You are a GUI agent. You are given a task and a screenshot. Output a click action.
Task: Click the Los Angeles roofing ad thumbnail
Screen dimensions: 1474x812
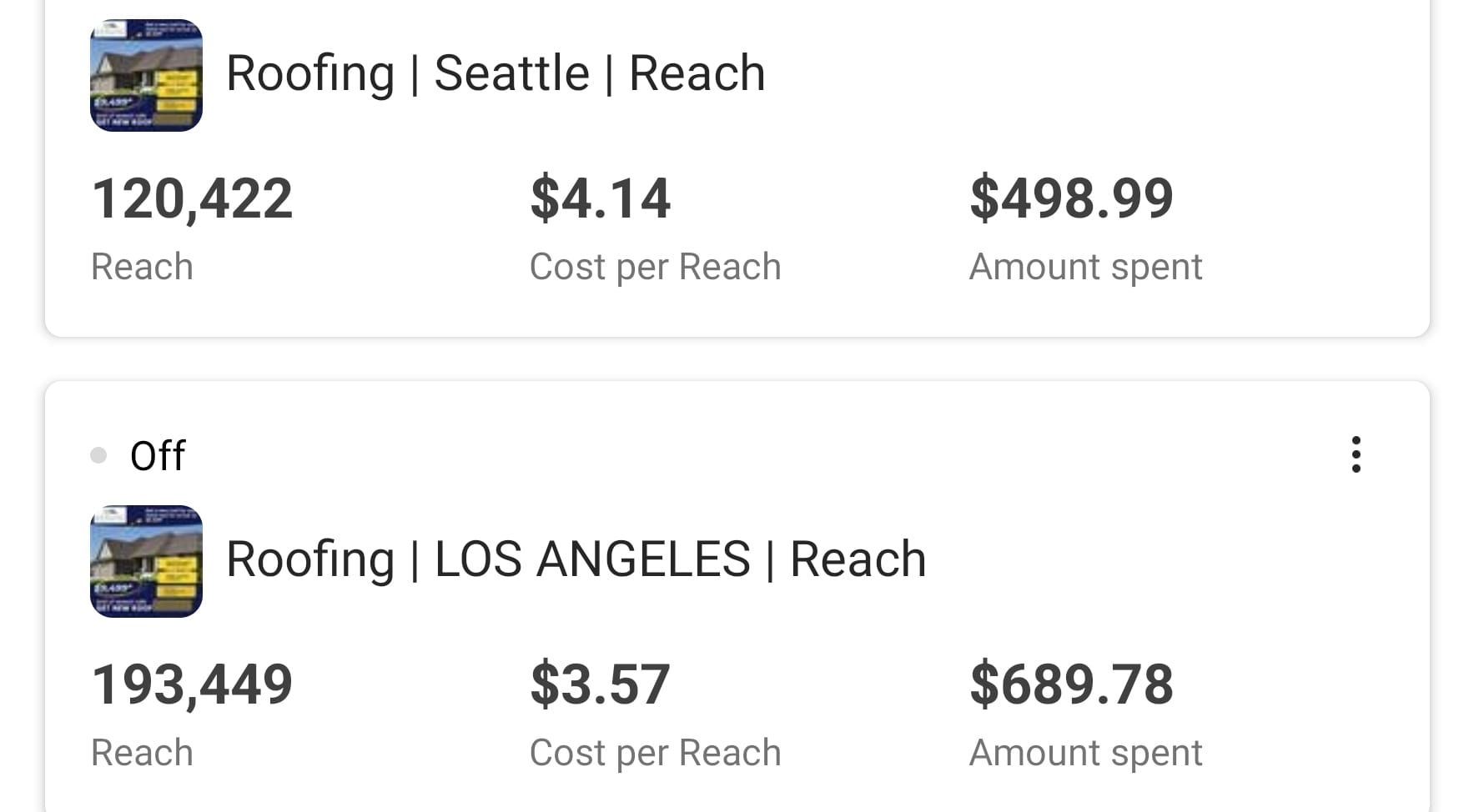(x=146, y=561)
